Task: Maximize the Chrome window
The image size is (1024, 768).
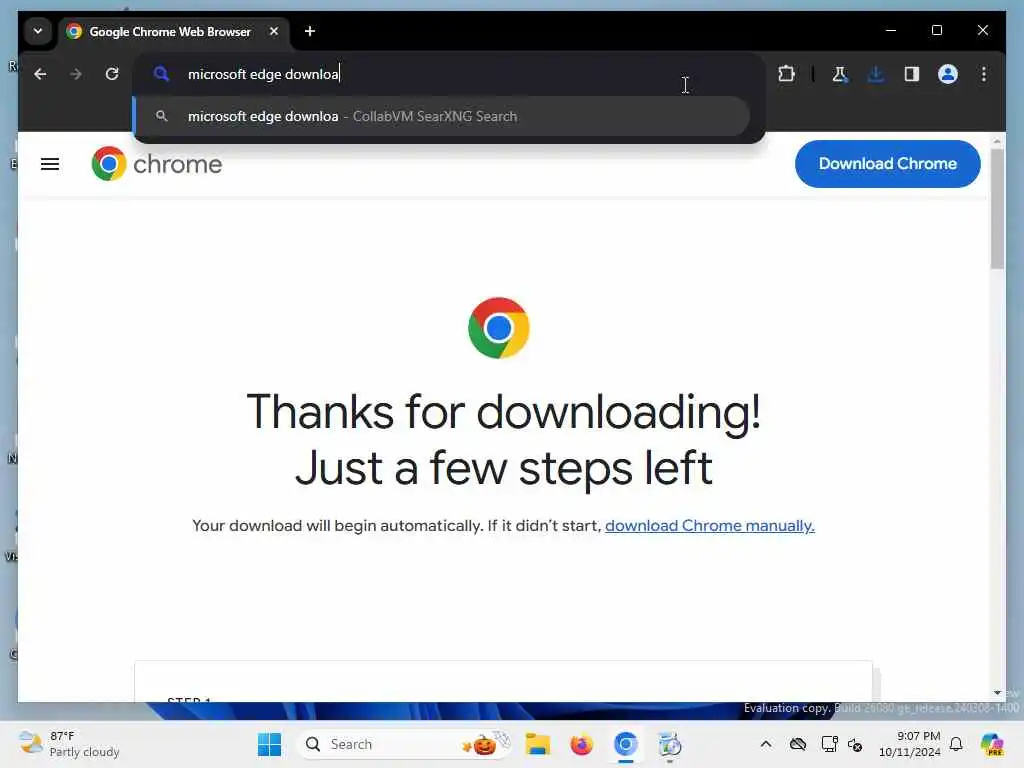Action: pyautogui.click(x=936, y=30)
